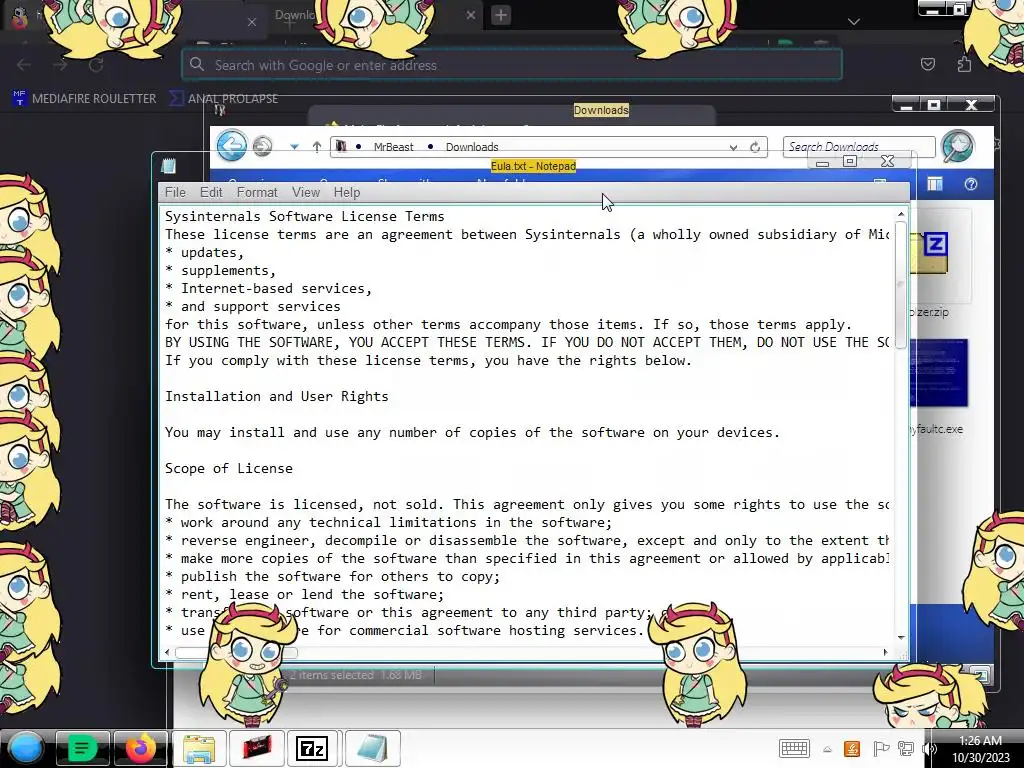Image resolution: width=1024 pixels, height=768 pixels.
Task: Click the Notepad title bar icon
Action: [168, 166]
